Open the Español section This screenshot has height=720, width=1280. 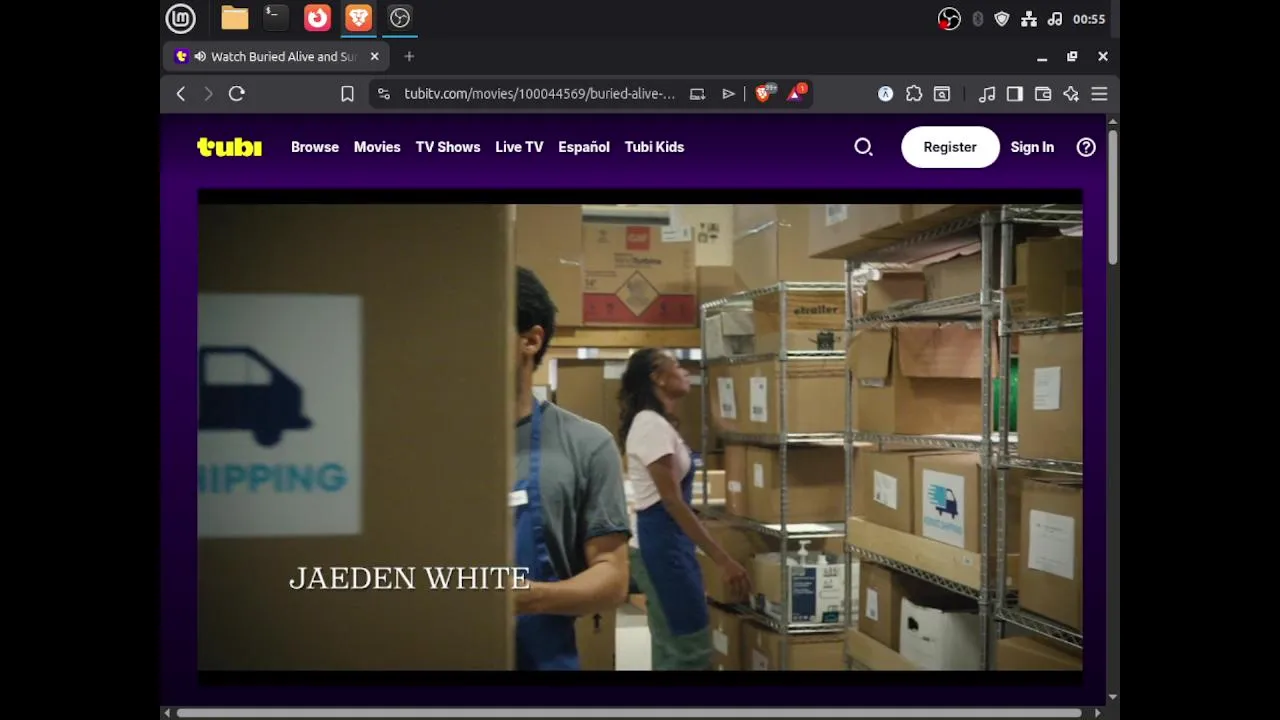[584, 147]
